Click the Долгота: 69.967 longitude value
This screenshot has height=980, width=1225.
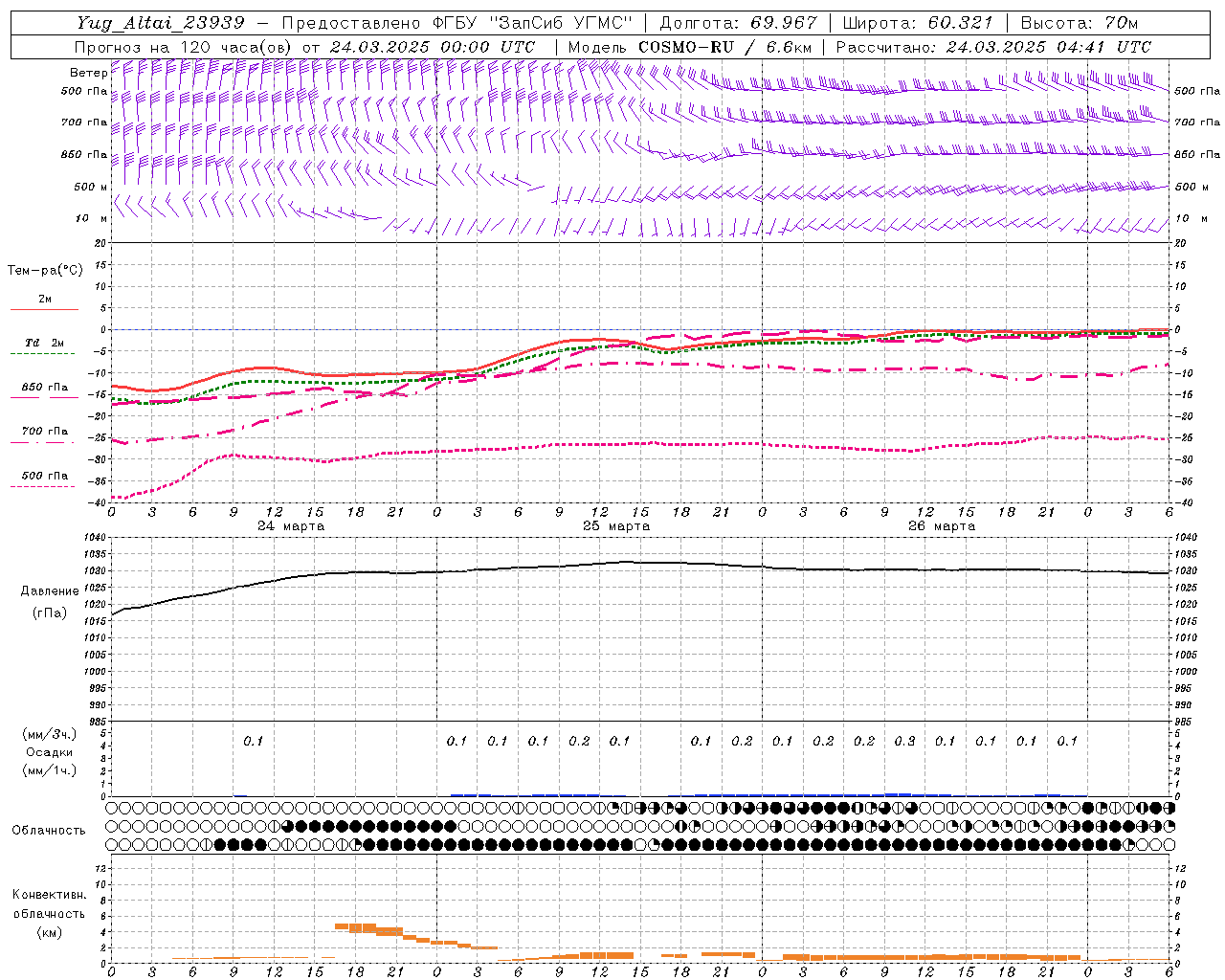pyautogui.click(x=739, y=23)
